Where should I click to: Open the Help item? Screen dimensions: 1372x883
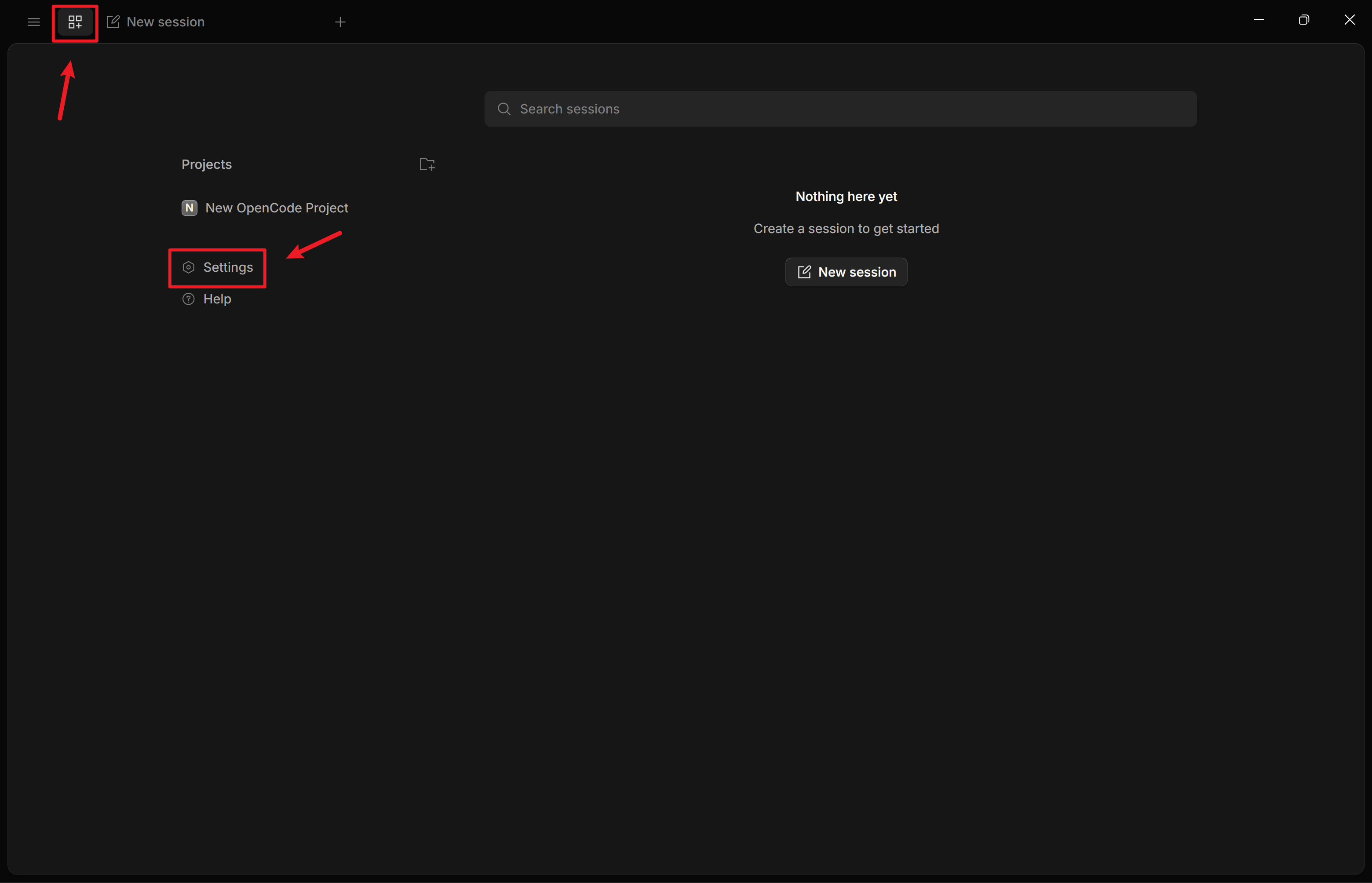click(x=206, y=299)
